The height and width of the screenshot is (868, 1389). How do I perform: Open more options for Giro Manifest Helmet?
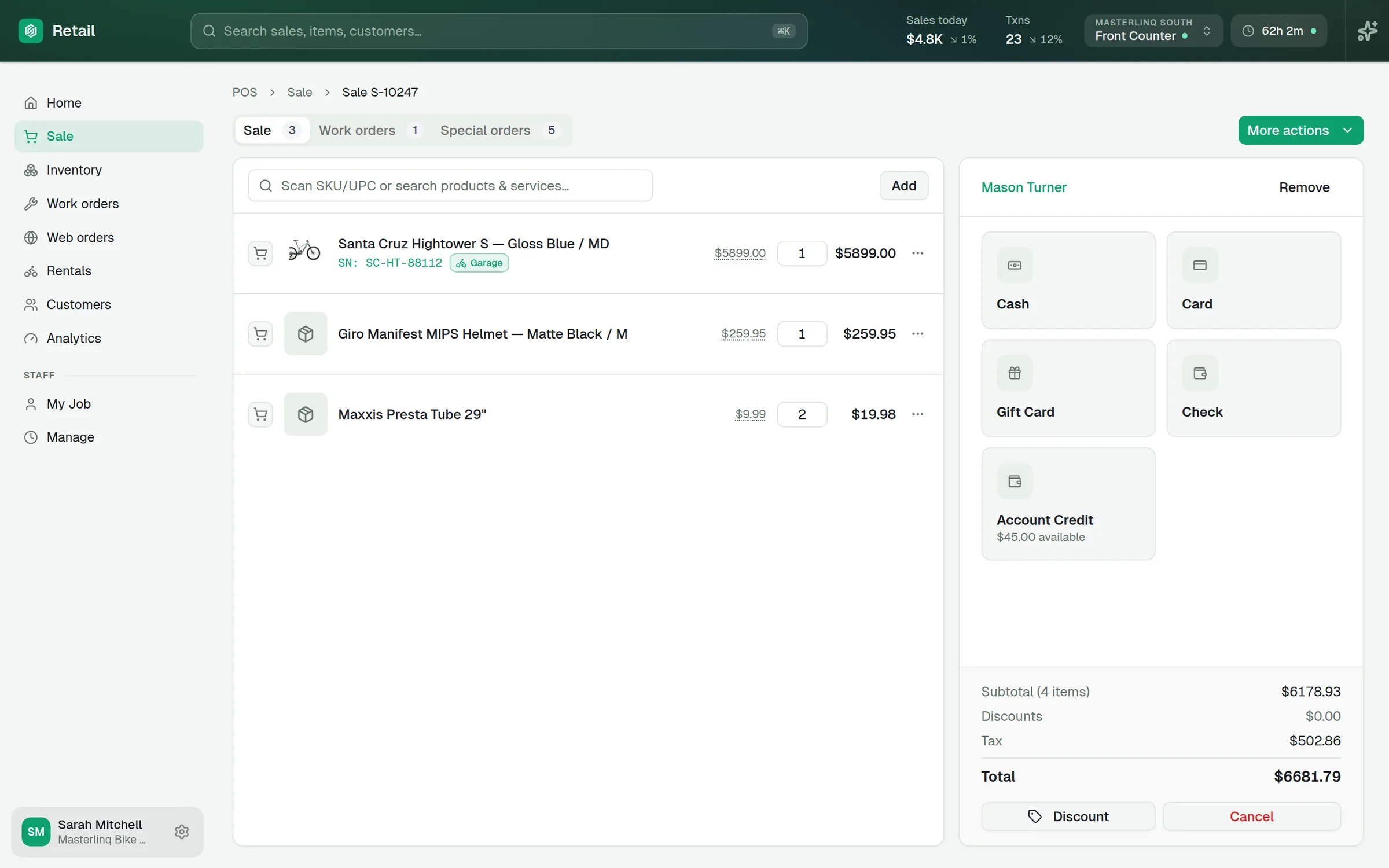918,334
